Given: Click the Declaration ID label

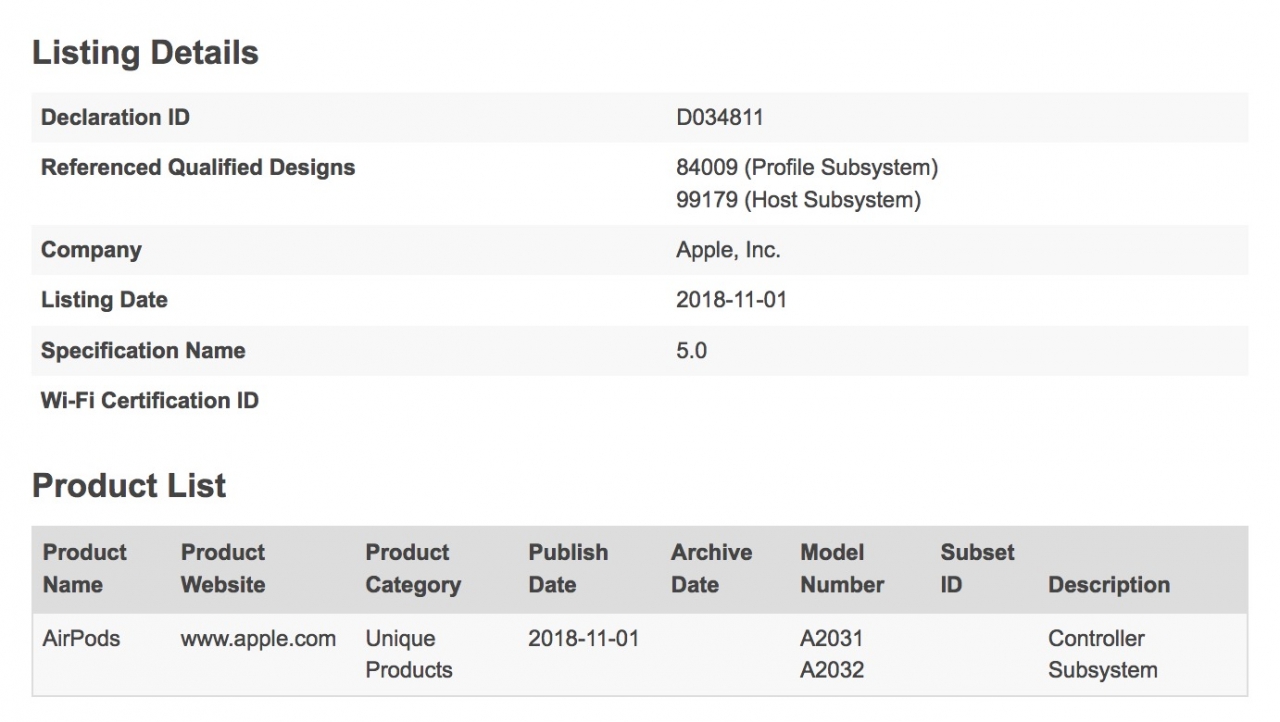Looking at the screenshot, I should click(115, 117).
